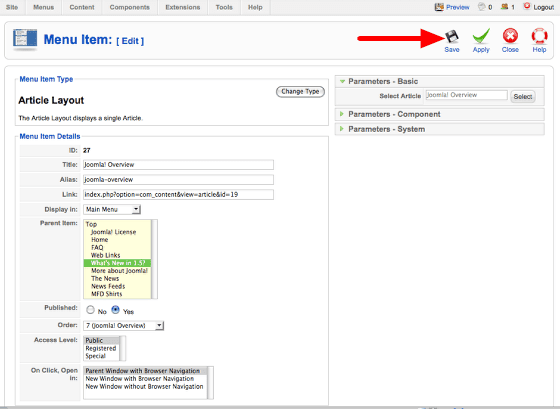
Task: Click the Menu Item header icon
Action: [x=25, y=39]
